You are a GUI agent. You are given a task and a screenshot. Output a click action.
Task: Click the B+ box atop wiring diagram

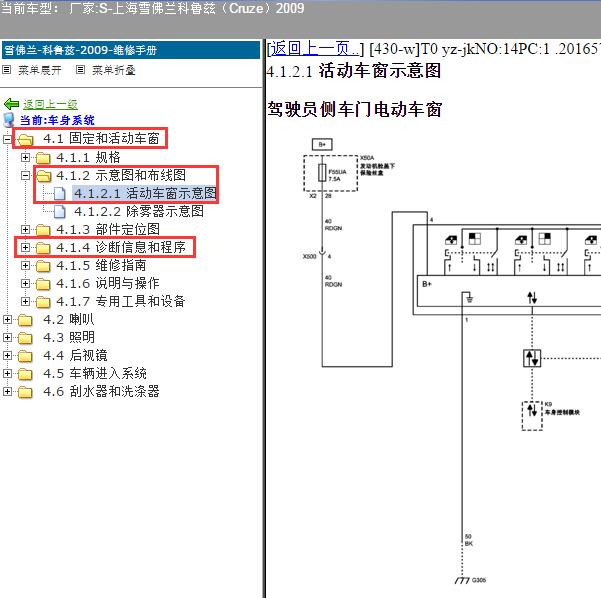322,145
